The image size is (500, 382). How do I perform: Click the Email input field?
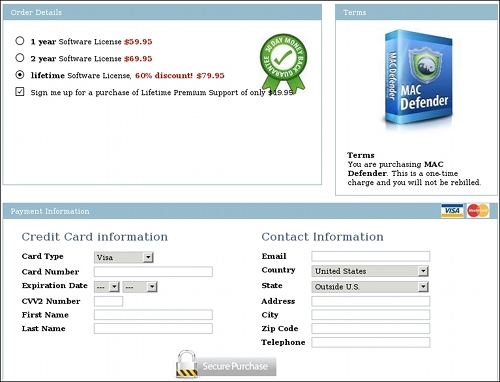pyautogui.click(x=371, y=256)
